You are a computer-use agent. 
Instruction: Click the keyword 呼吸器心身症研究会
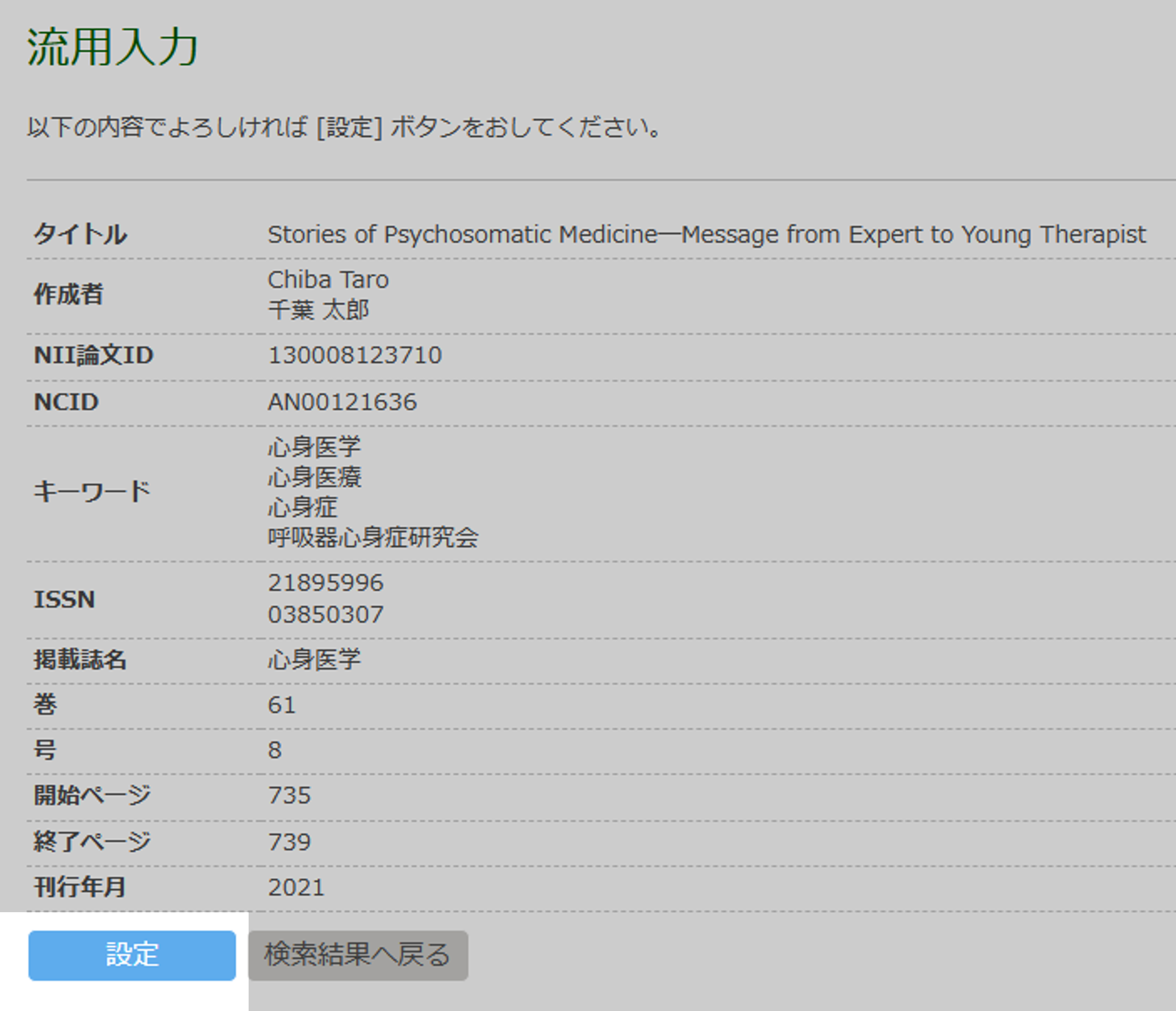click(x=373, y=537)
